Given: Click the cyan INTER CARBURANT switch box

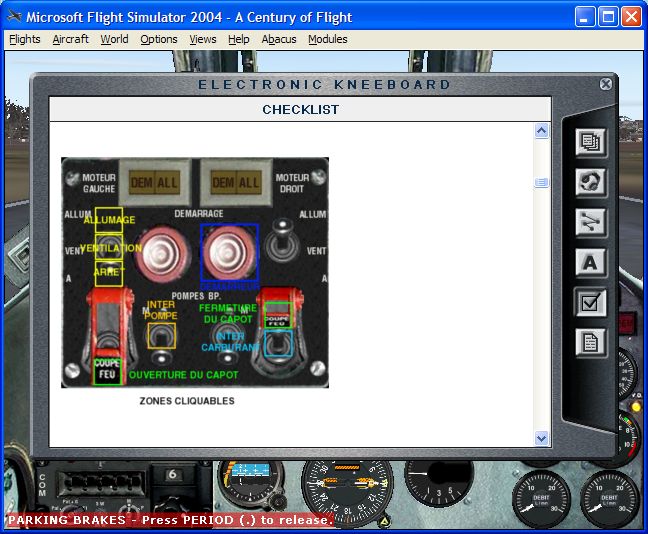Looking at the screenshot, I should (279, 343).
